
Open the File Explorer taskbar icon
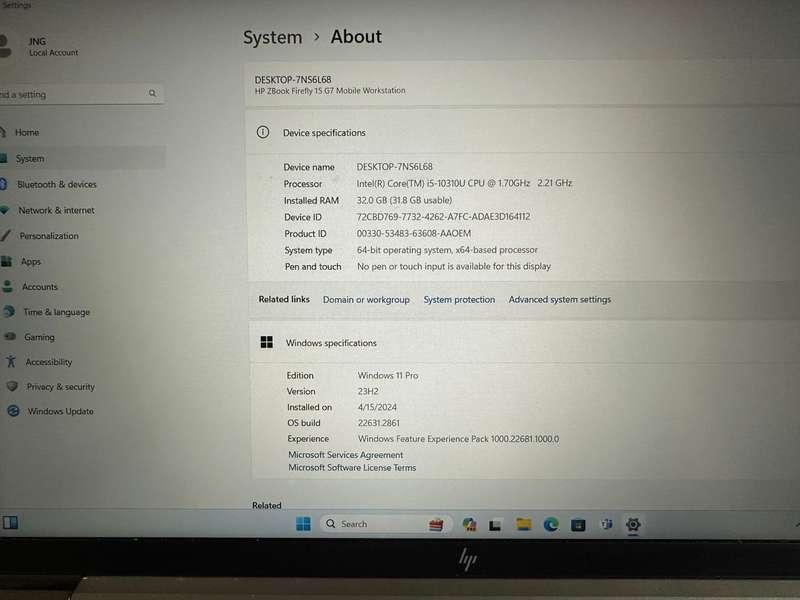pos(523,524)
